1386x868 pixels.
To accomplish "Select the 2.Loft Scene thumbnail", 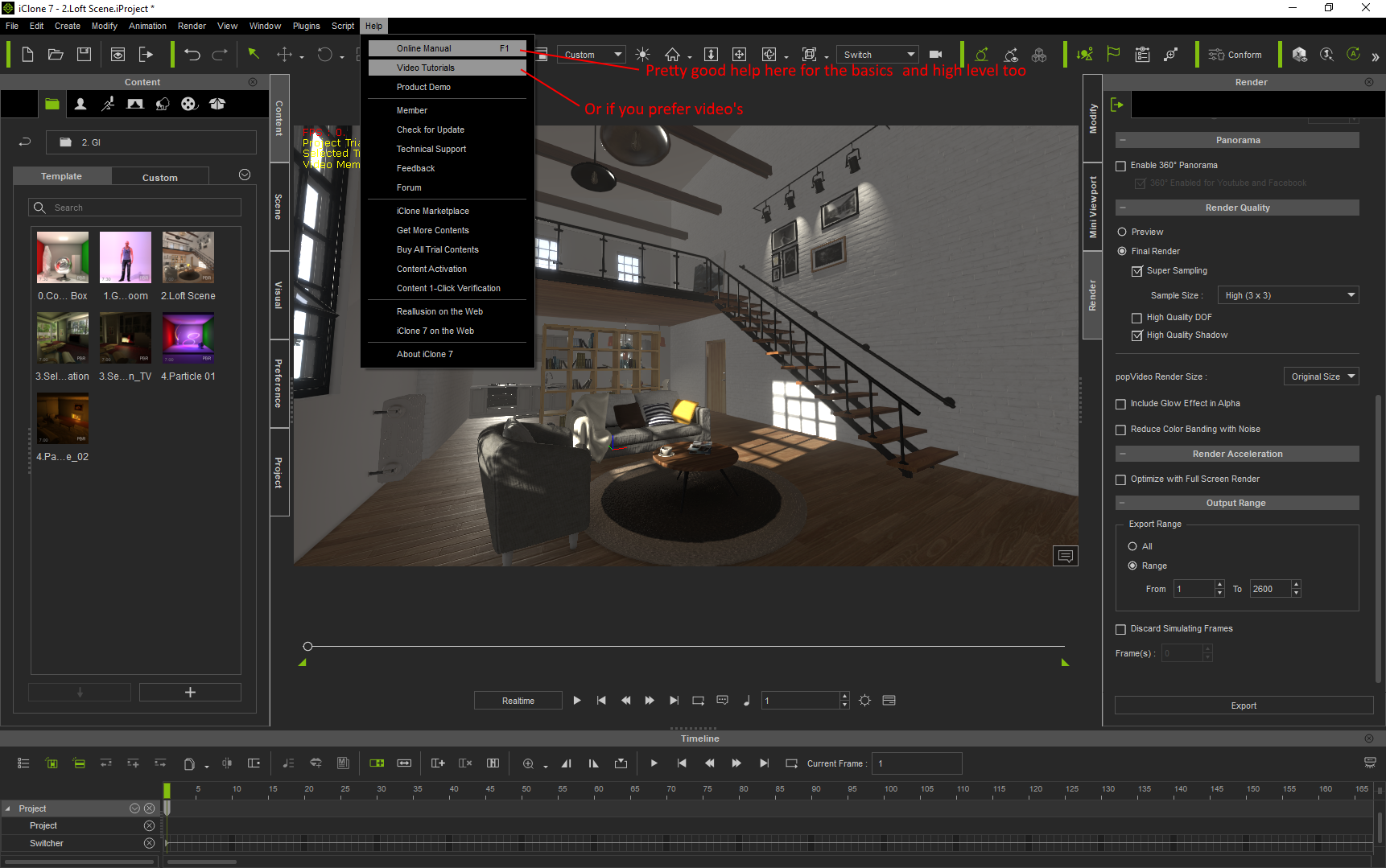I will click(x=188, y=257).
